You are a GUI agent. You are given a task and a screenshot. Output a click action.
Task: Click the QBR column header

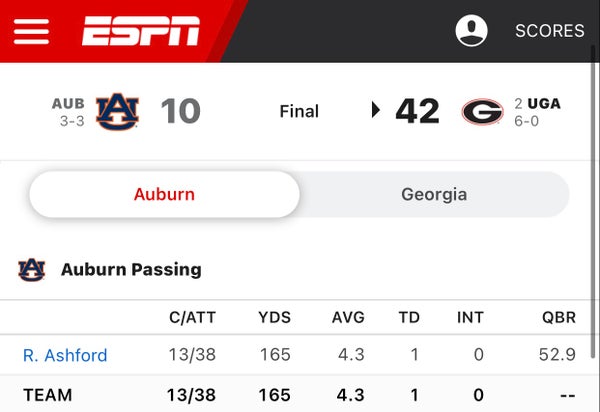[559, 317]
